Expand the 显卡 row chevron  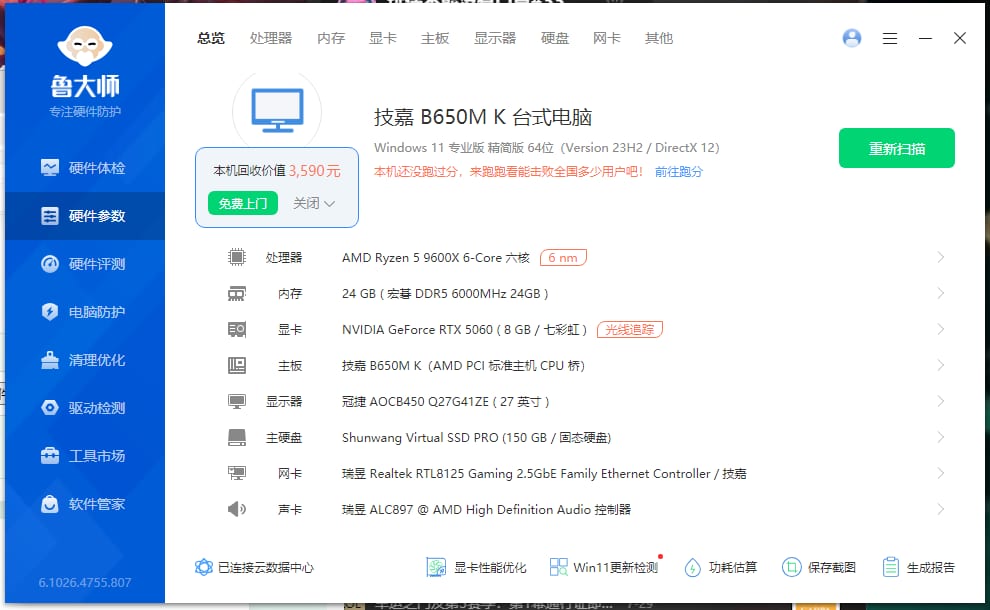(x=941, y=330)
